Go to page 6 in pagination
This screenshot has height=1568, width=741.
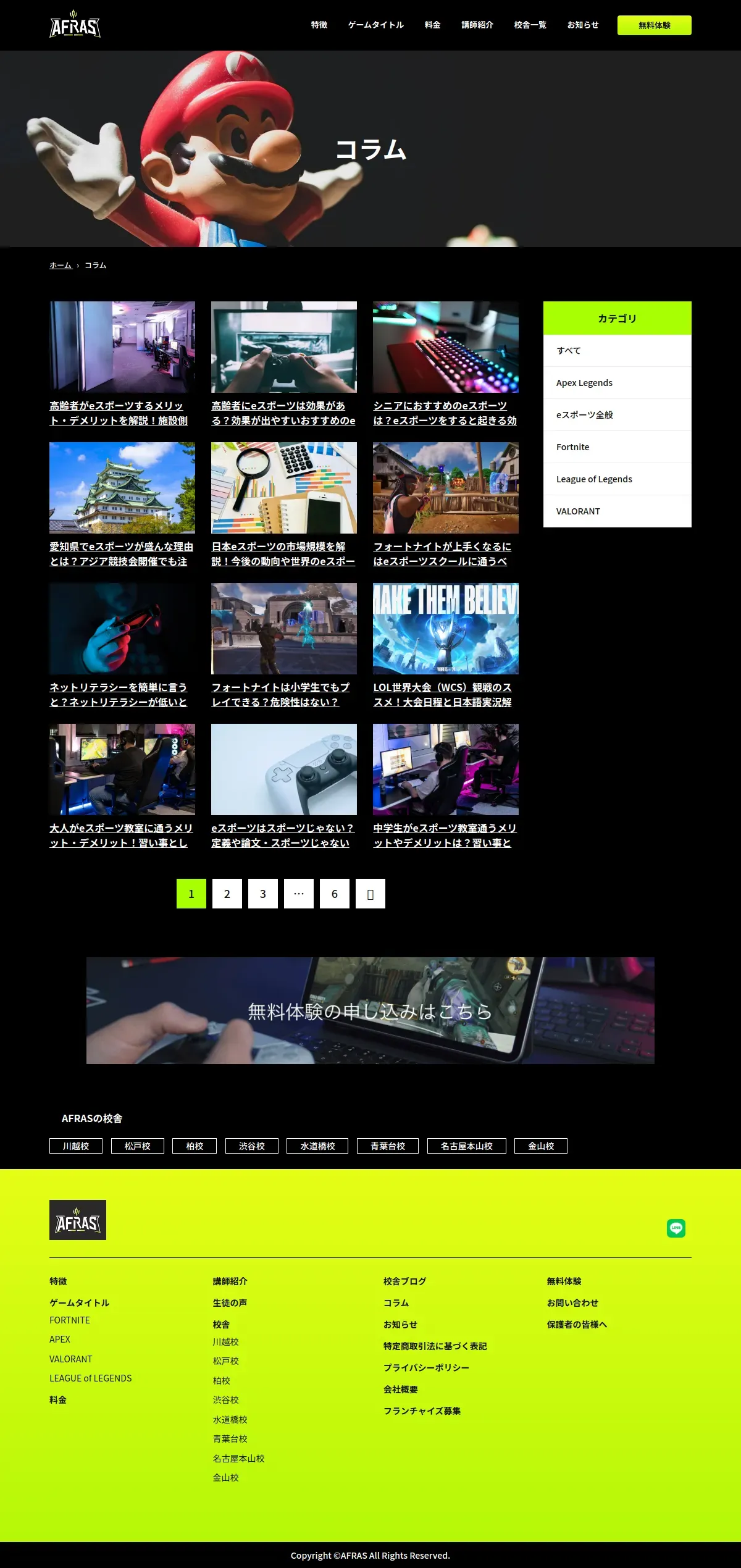coord(335,894)
